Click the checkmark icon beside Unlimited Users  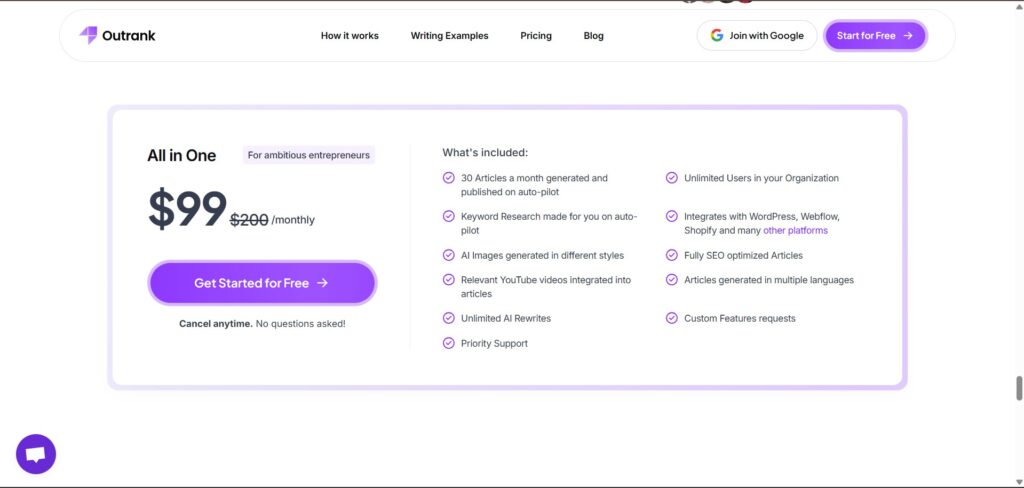(671, 178)
